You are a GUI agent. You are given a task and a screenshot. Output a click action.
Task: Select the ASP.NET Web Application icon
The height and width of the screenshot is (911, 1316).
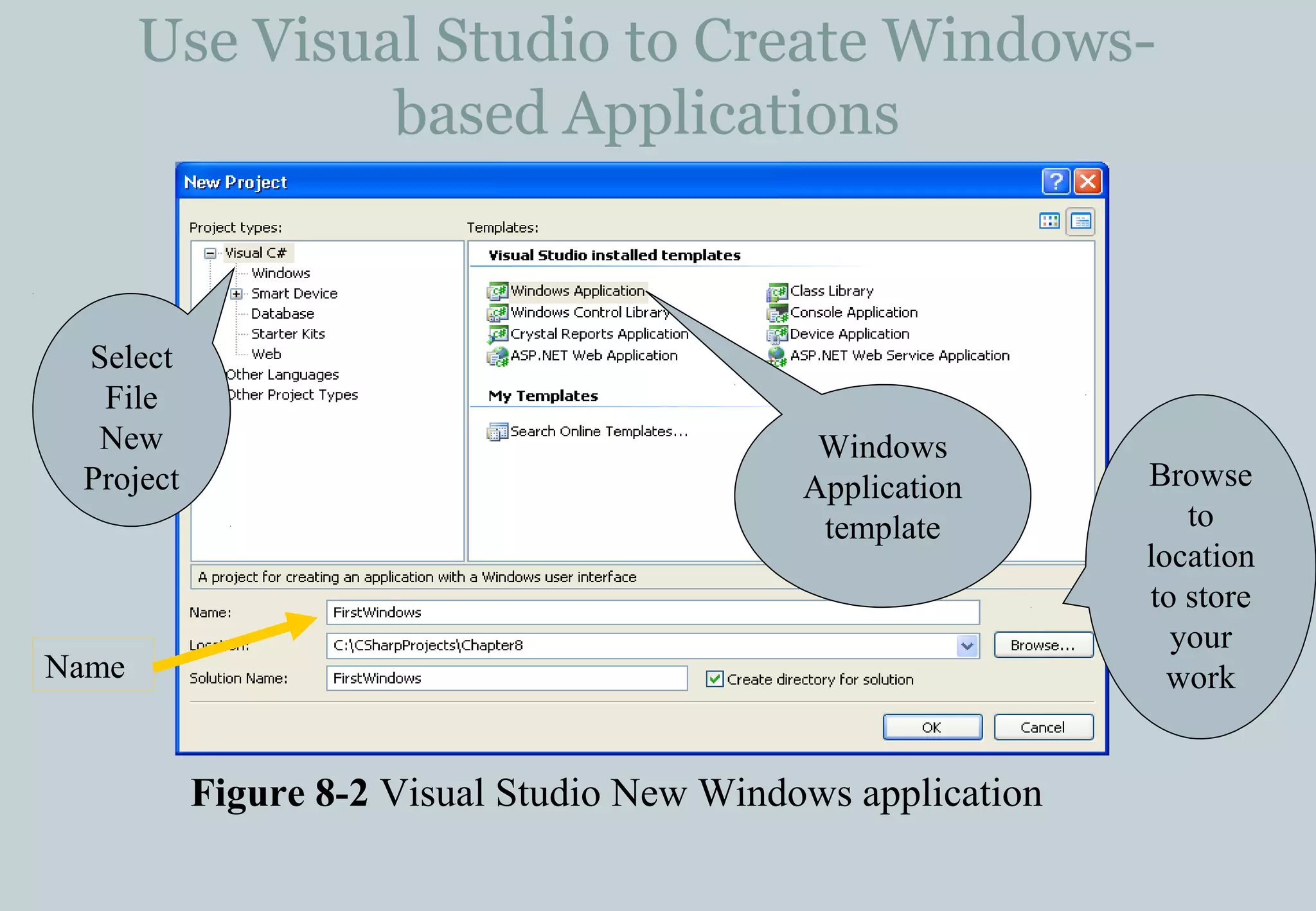tap(497, 357)
